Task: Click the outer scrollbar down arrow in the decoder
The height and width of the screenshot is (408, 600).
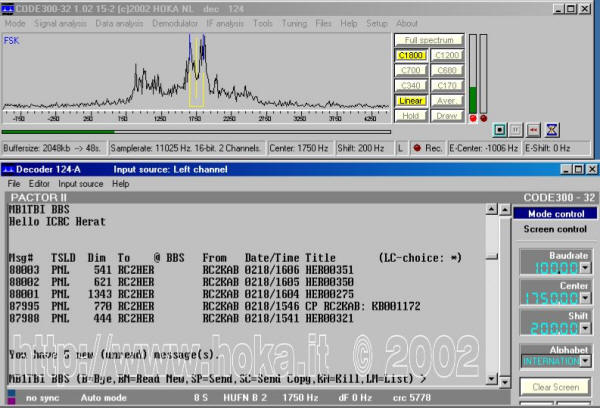Action: tap(505, 382)
